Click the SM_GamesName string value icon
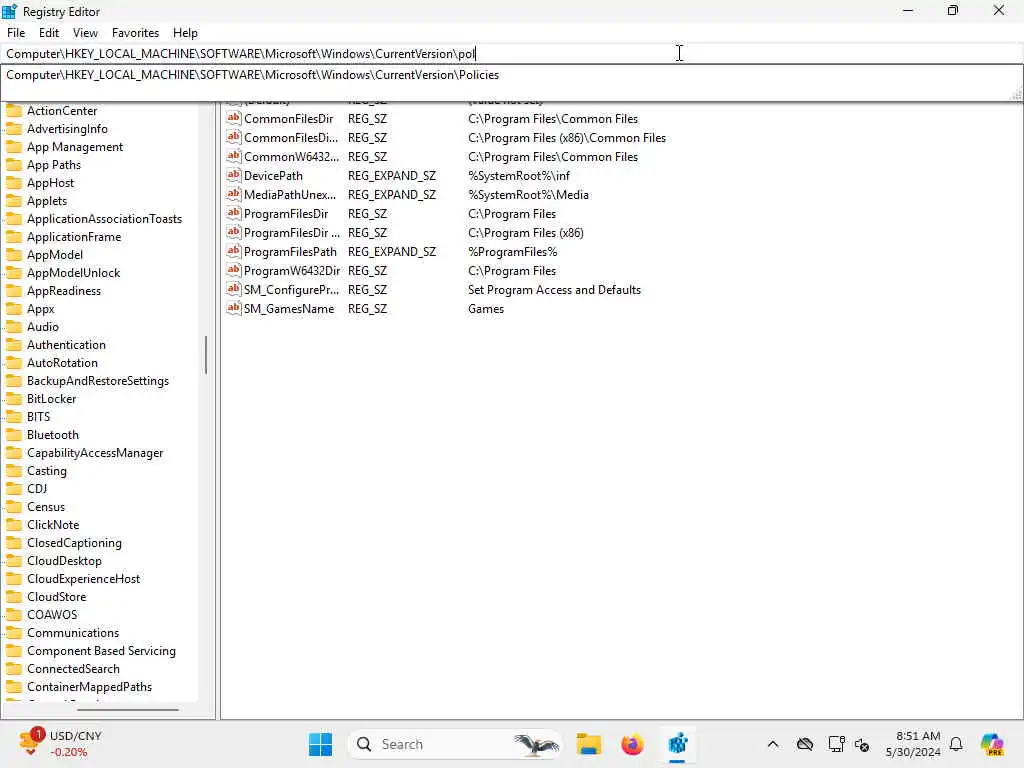This screenshot has height=768, width=1024. [234, 308]
